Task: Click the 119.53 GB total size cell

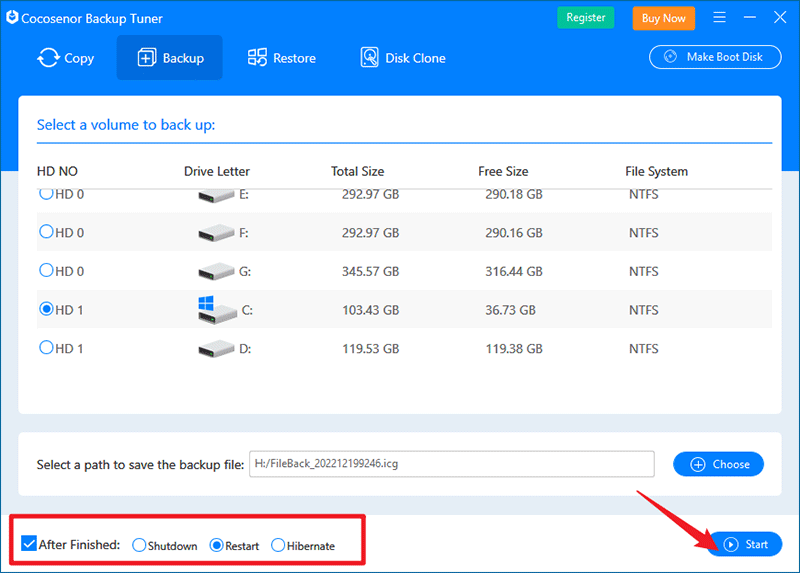Action: [370, 349]
